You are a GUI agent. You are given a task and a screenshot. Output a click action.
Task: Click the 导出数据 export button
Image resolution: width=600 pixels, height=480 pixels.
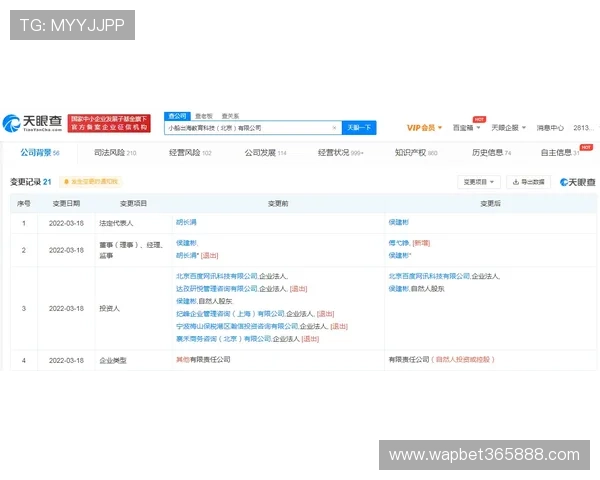pos(528,182)
